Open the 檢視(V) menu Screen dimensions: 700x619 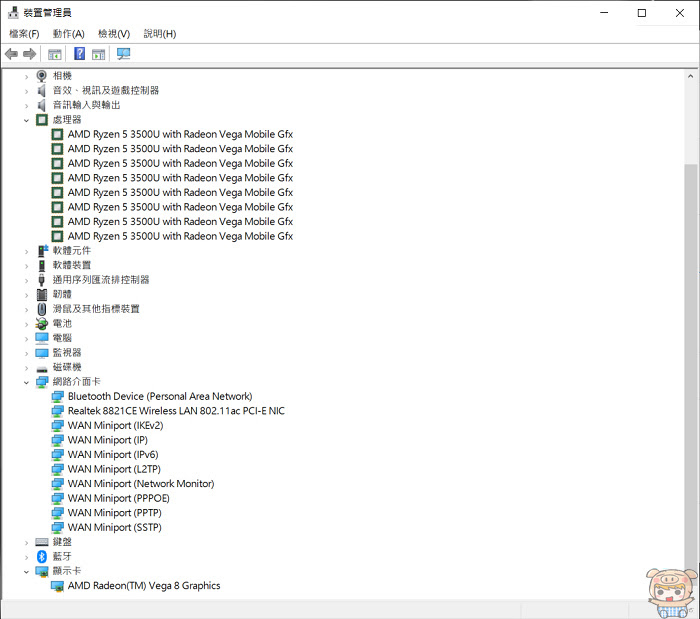(114, 34)
